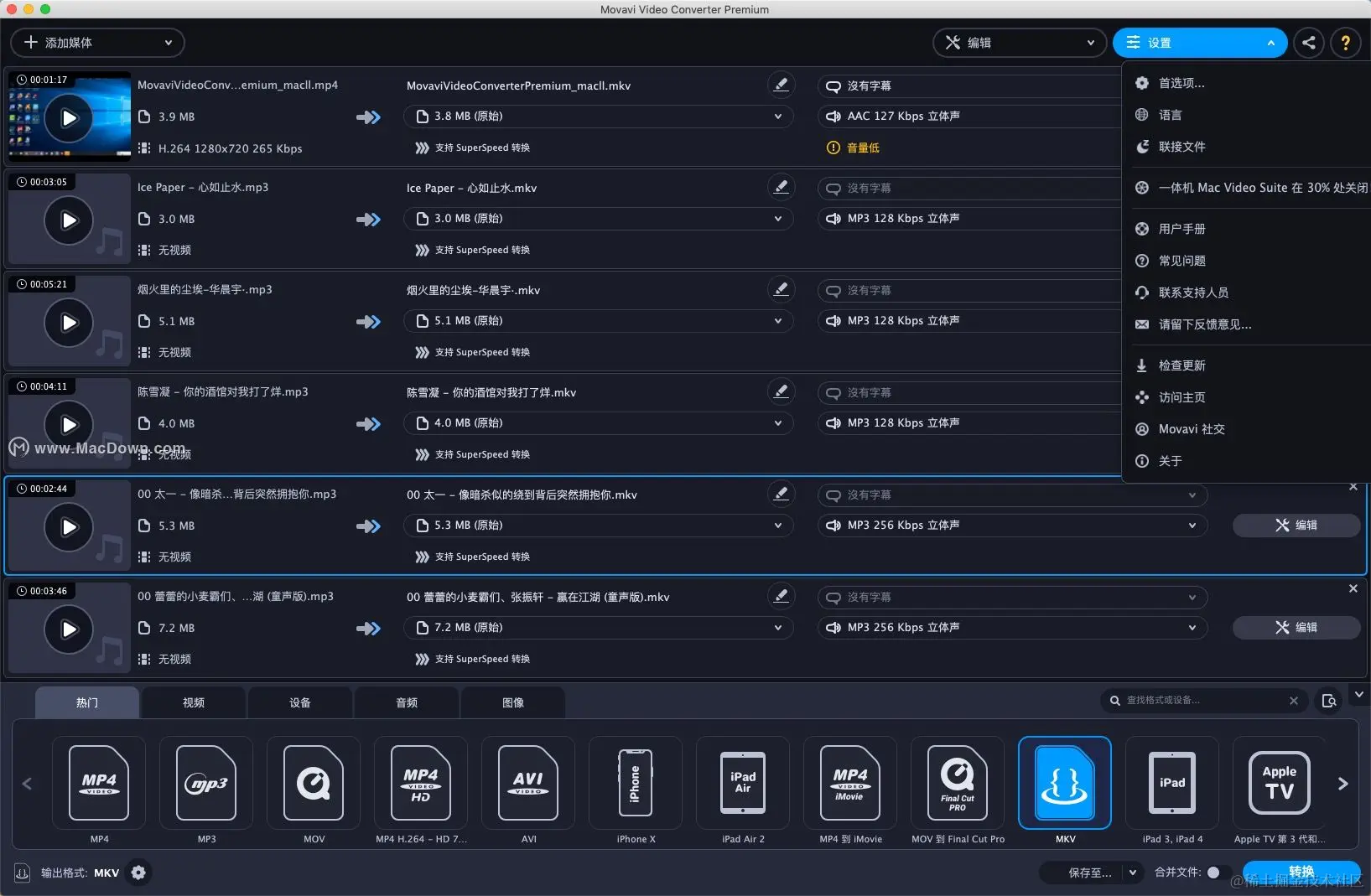Screen dimensions: 1371x896
Task: Collapse the 设置 menu
Action: pyautogui.click(x=1199, y=43)
